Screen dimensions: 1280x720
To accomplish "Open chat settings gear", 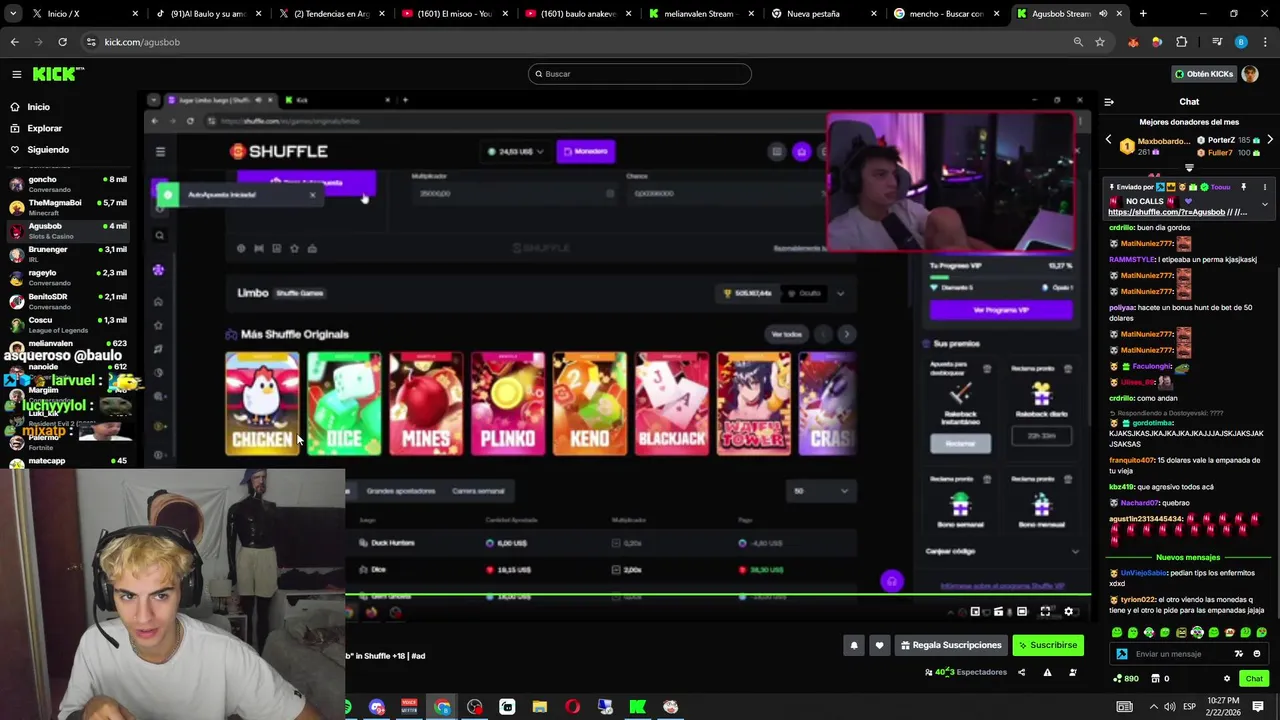I will [x=1227, y=679].
